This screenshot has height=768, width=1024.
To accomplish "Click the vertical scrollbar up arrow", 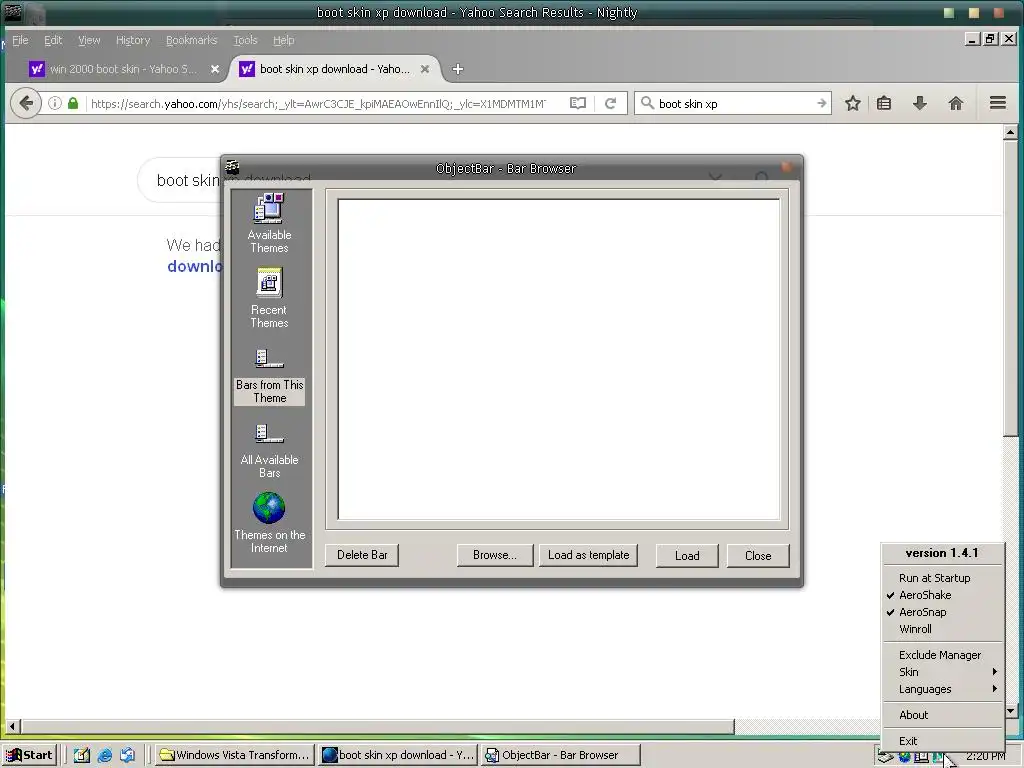I will pyautogui.click(x=1010, y=133).
